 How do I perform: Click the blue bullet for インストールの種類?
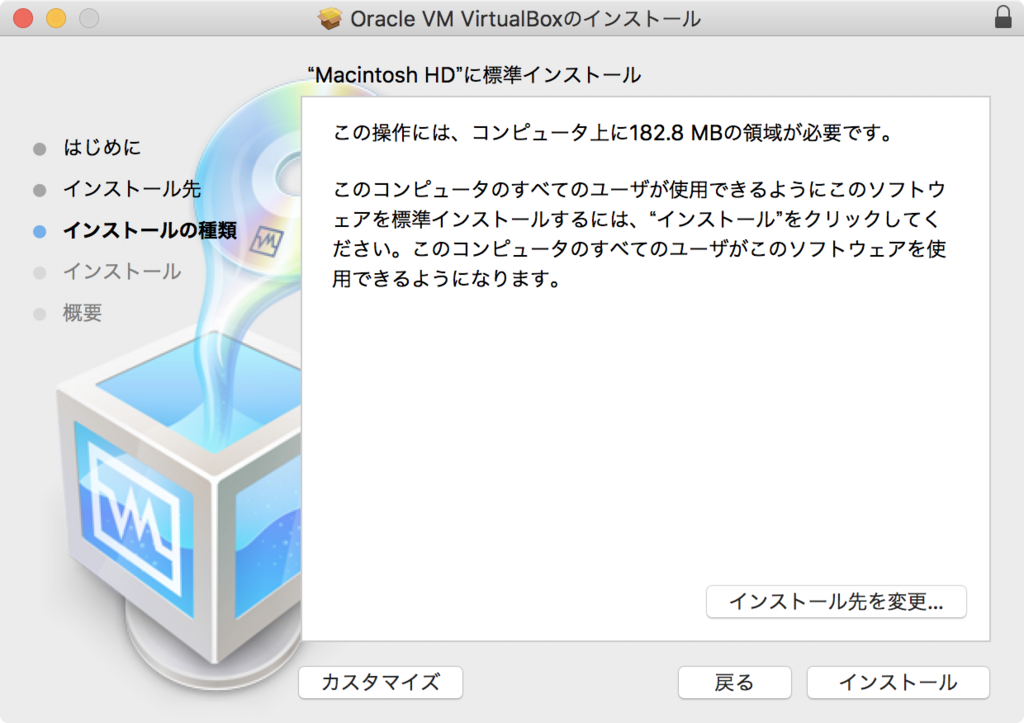(x=40, y=231)
